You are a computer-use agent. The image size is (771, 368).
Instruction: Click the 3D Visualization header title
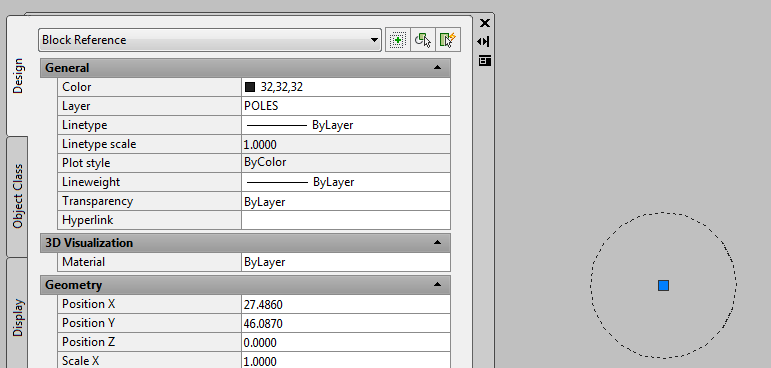click(x=89, y=243)
